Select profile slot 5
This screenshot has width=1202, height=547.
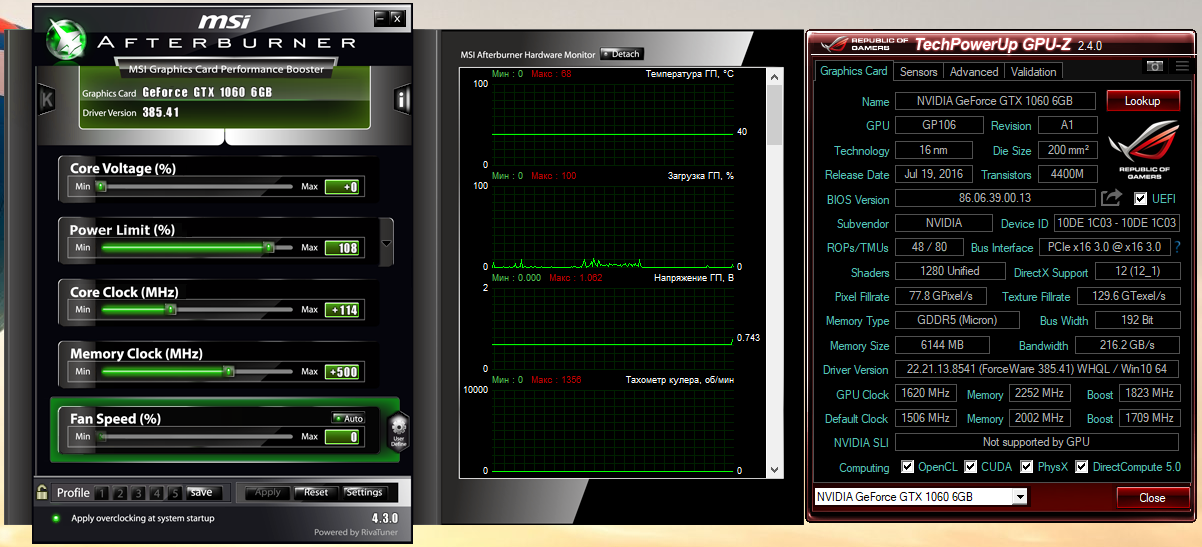tap(174, 492)
